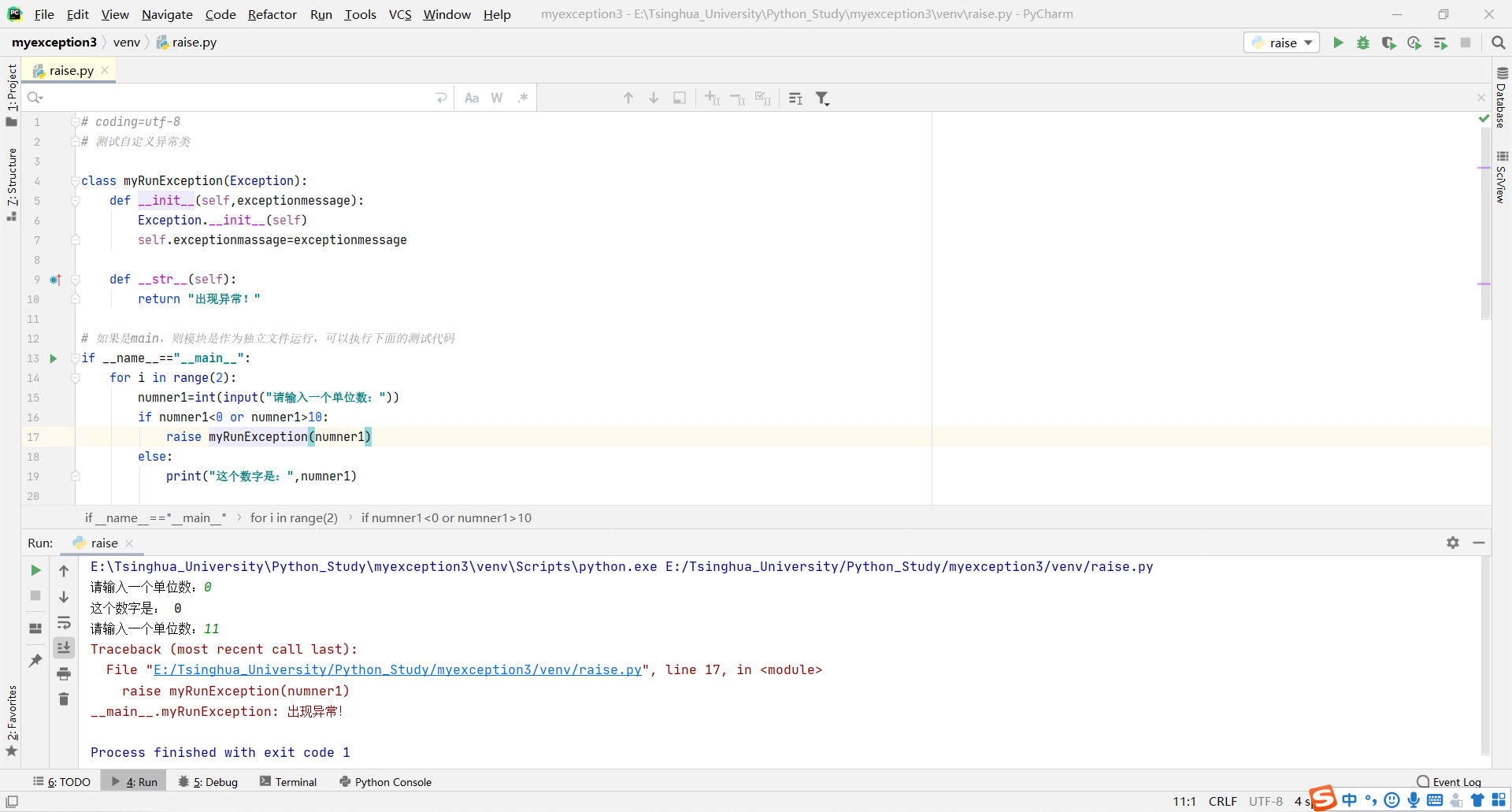Clear all console output trash icon
This screenshot has height=812, width=1512.
click(64, 699)
